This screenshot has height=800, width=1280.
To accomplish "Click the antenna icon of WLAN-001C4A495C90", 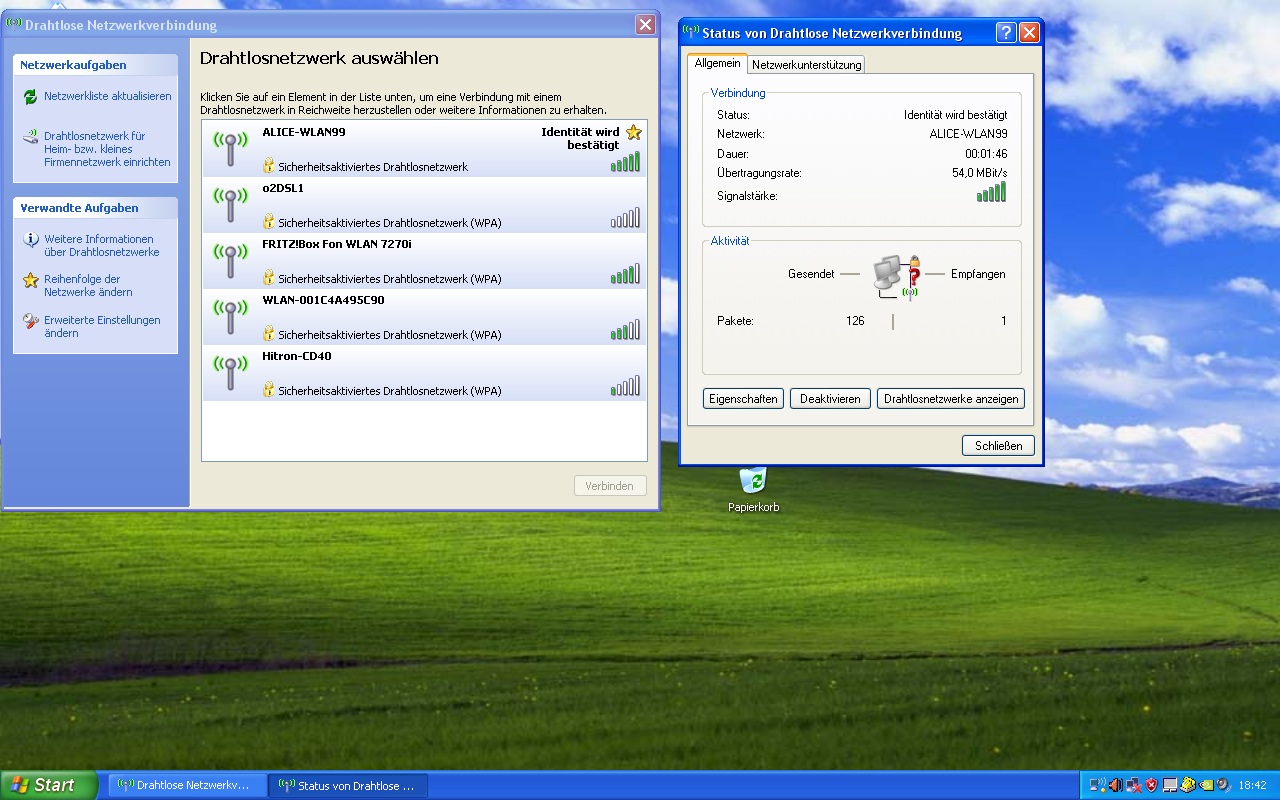I will point(230,317).
